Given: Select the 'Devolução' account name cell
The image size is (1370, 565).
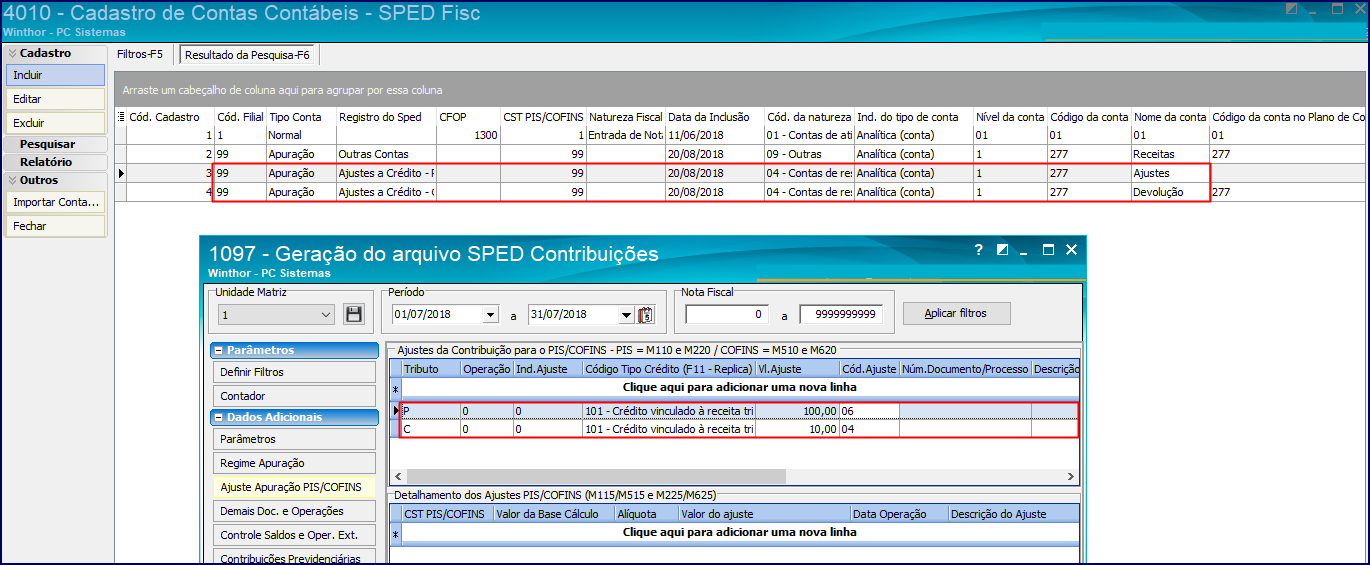Looking at the screenshot, I should 1170,192.
